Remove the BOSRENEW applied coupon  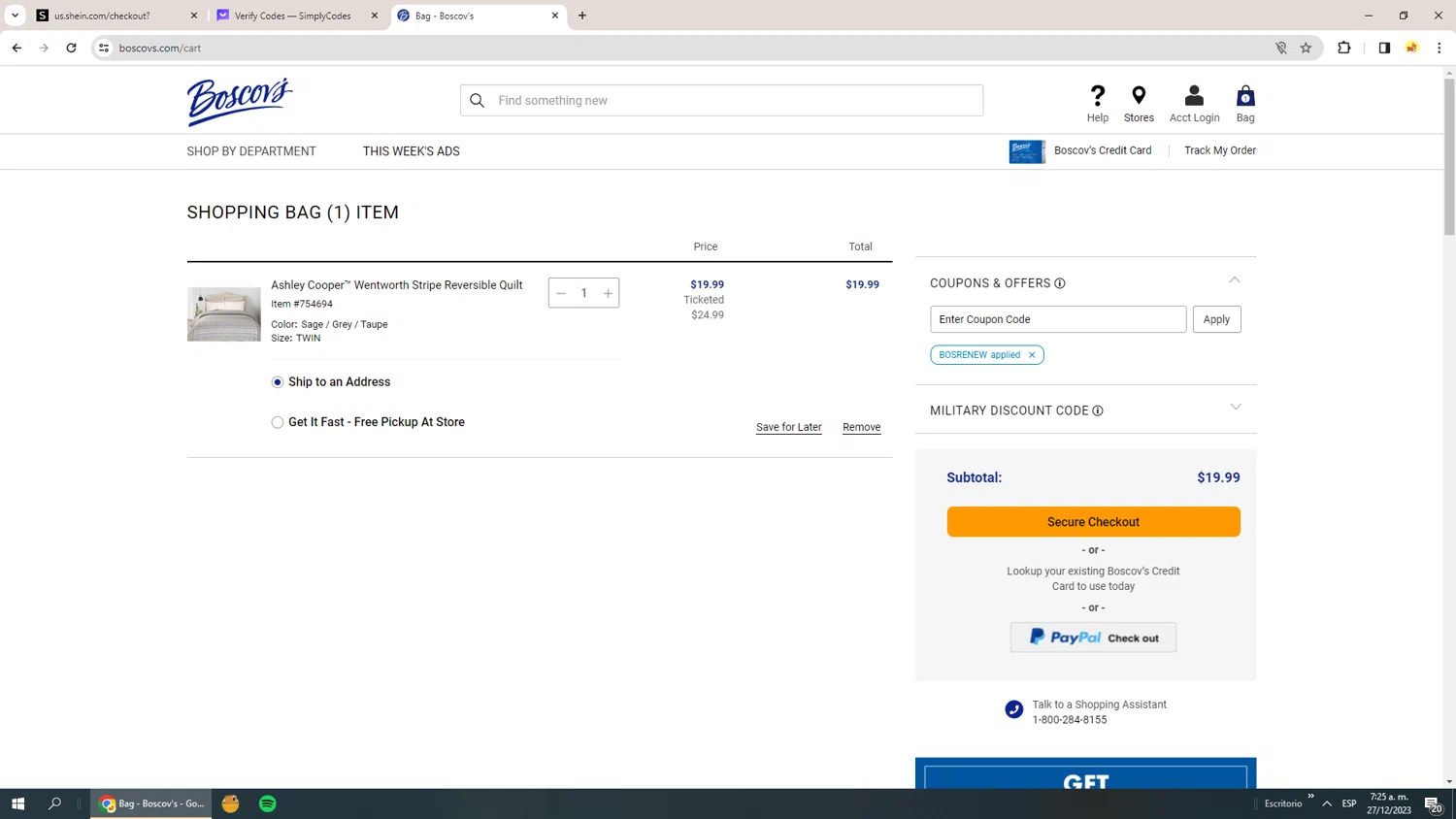[1032, 355]
